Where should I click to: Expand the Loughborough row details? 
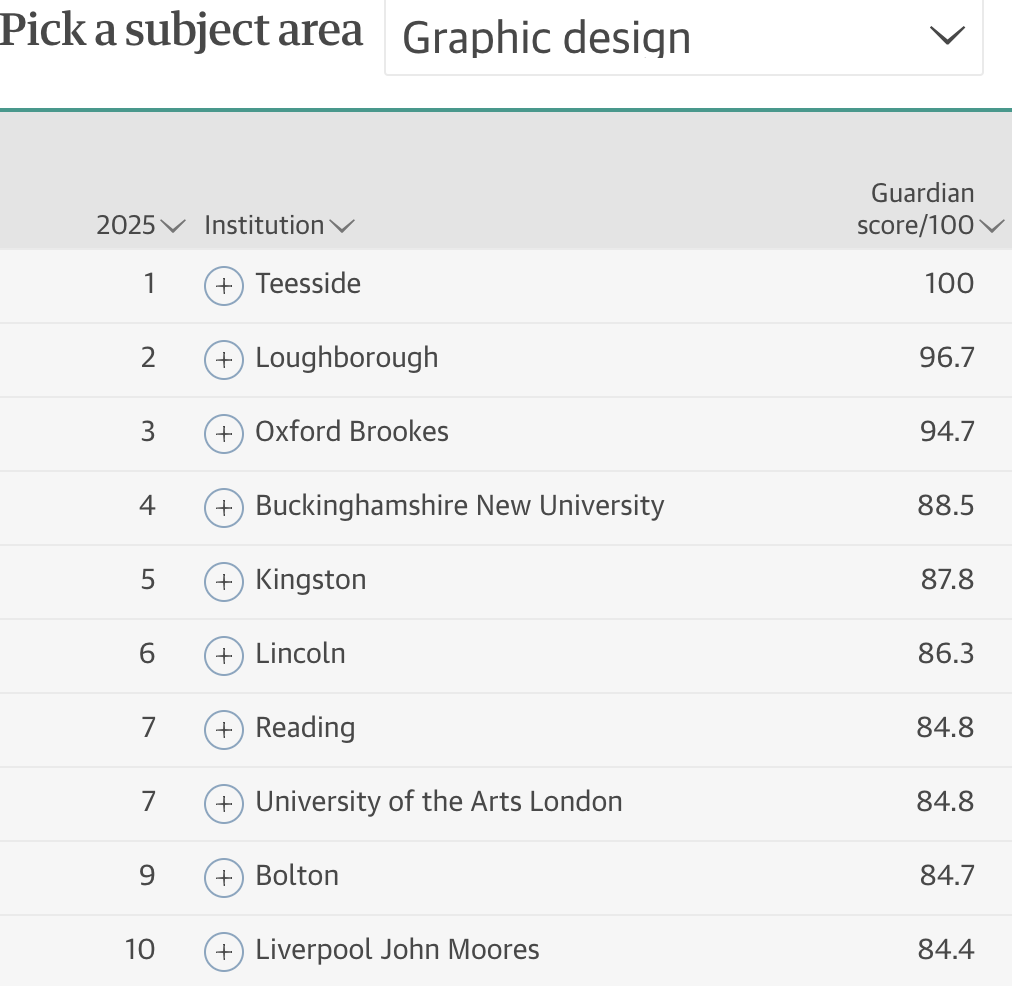[x=223, y=359]
